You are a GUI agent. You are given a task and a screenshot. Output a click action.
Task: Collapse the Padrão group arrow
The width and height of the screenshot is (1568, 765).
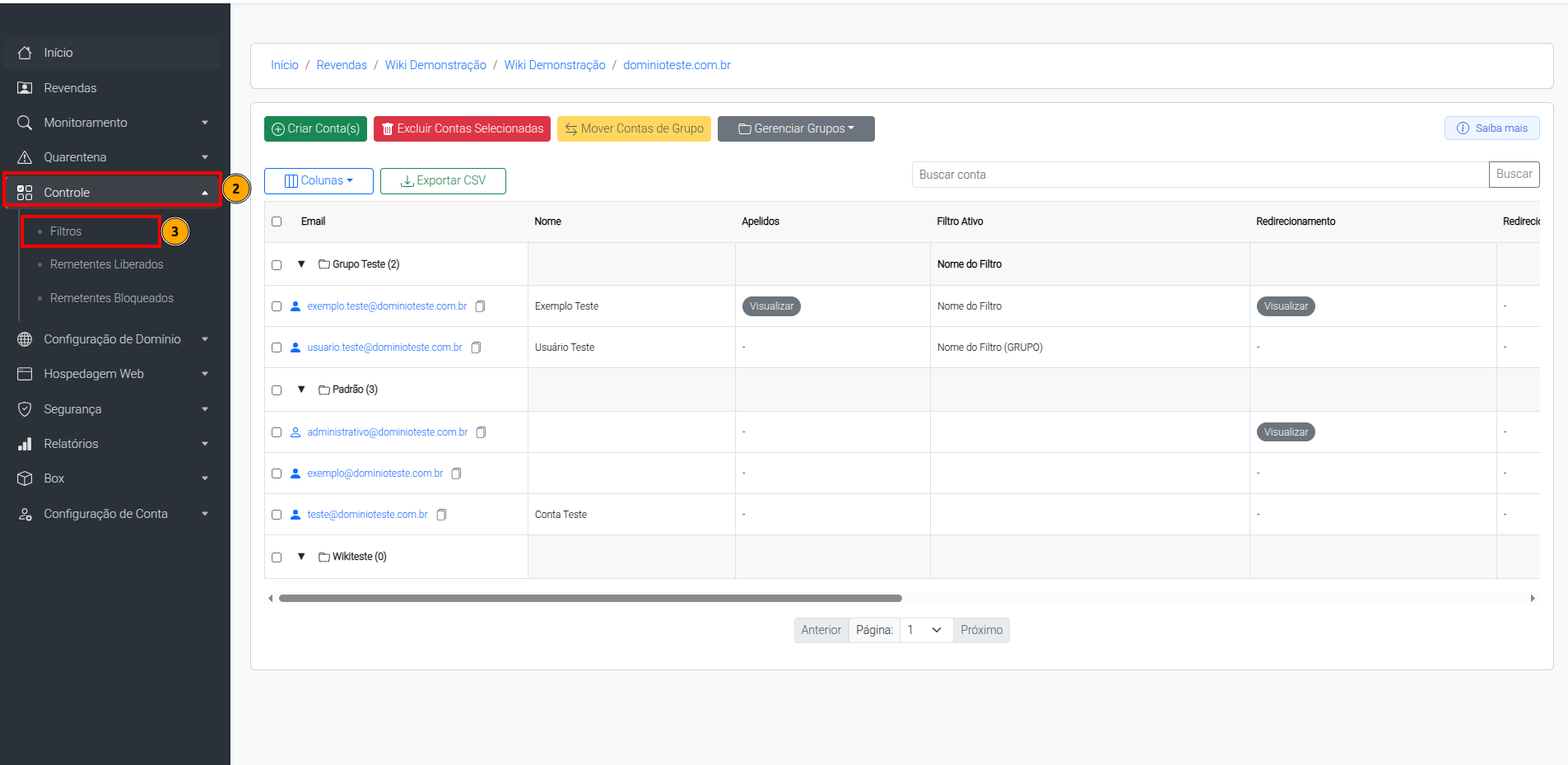301,389
